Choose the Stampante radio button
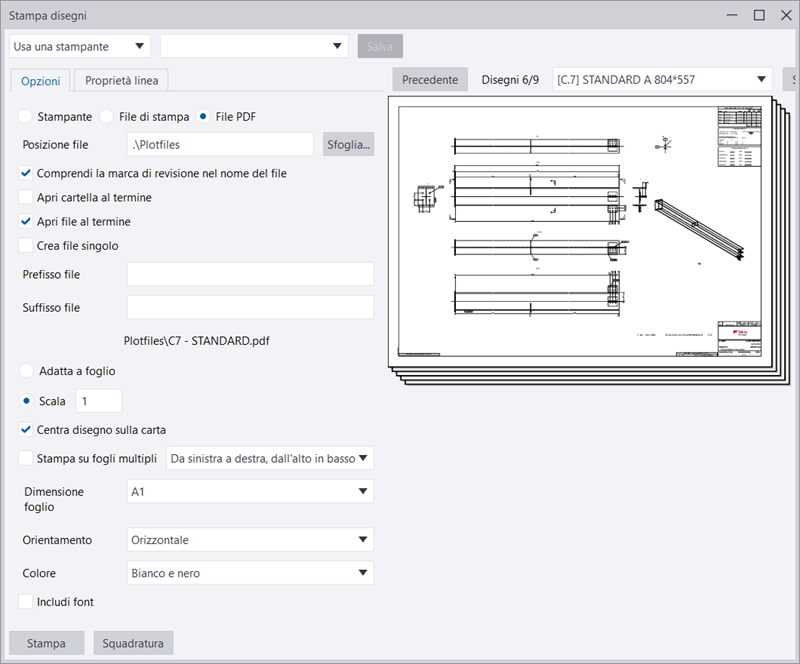Viewport: 800px width, 664px height. tap(26, 117)
